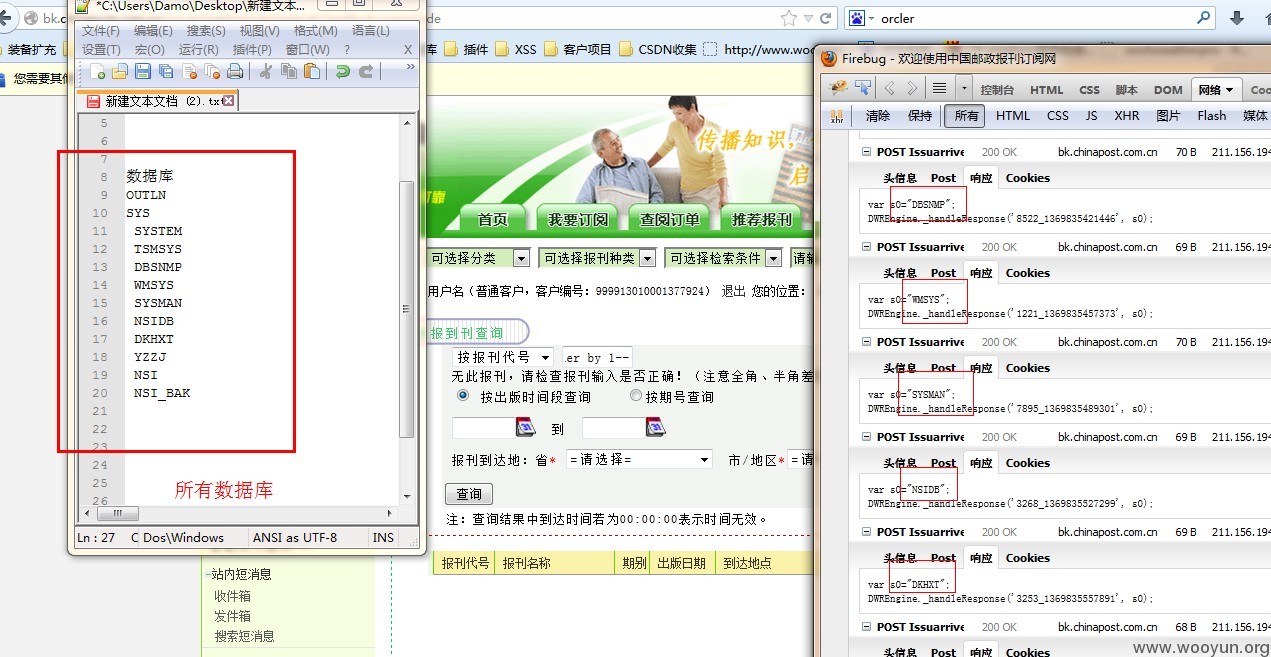Image resolution: width=1271 pixels, height=657 pixels.
Task: Click the Firefox downloads arrow icon
Action: (x=1237, y=18)
